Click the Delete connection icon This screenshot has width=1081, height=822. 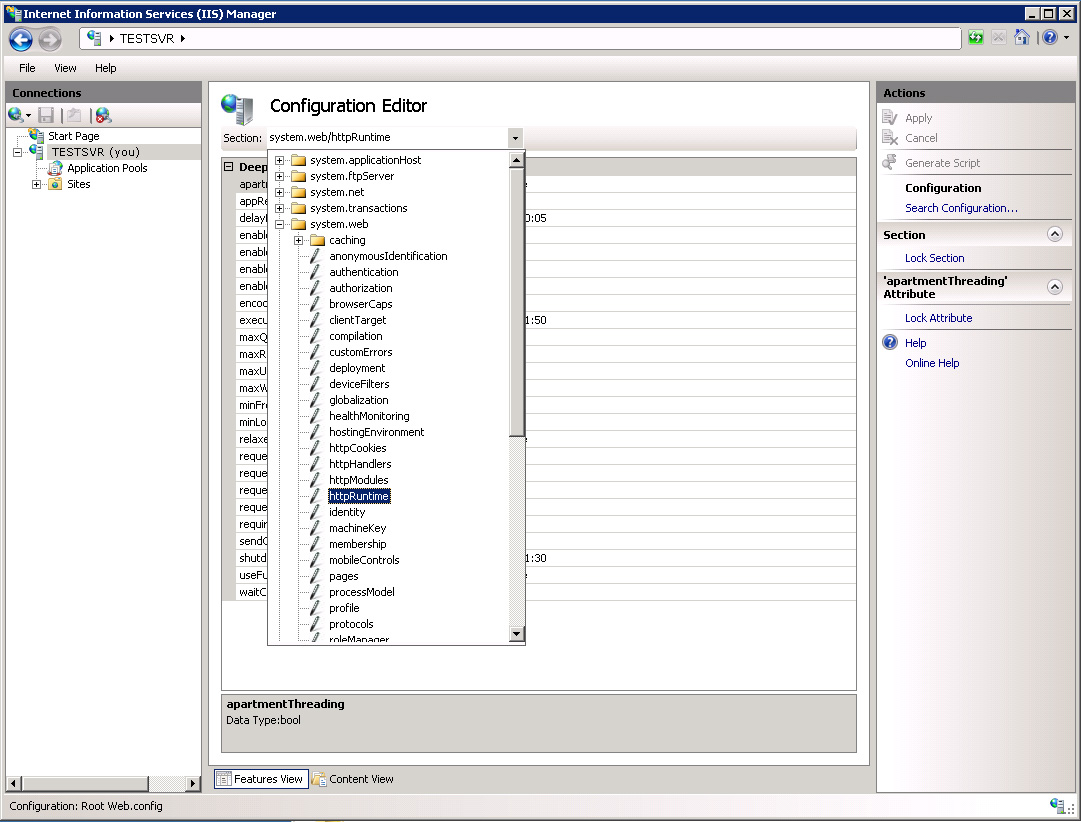103,115
